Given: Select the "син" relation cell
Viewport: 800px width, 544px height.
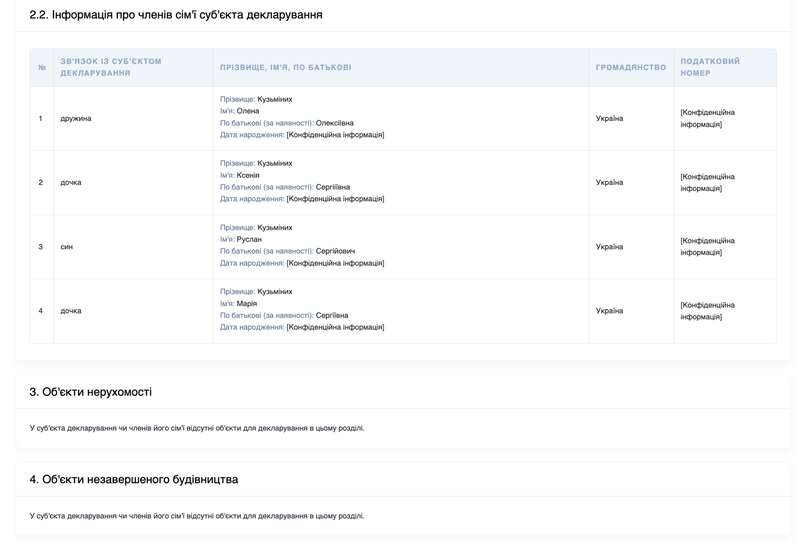Looking at the screenshot, I should [x=66, y=246].
